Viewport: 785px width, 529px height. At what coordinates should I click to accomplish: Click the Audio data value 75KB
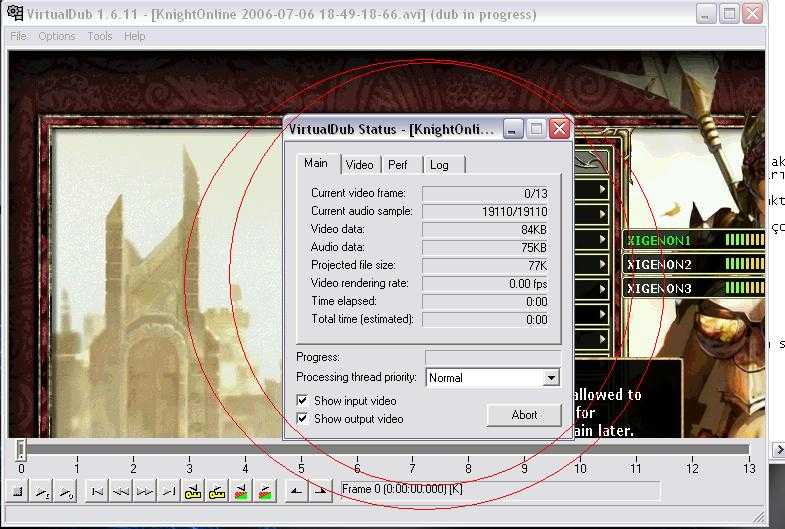tap(486, 247)
